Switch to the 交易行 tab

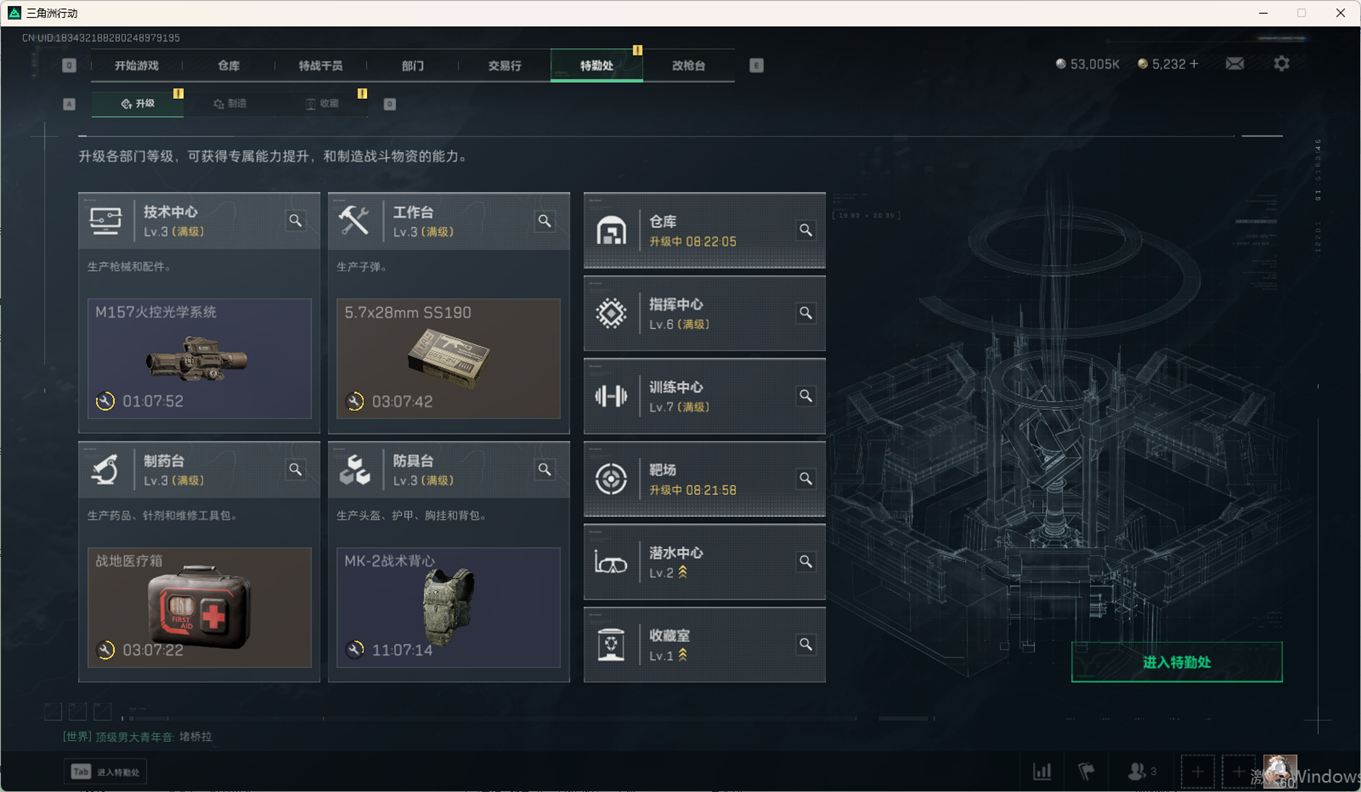[x=504, y=65]
